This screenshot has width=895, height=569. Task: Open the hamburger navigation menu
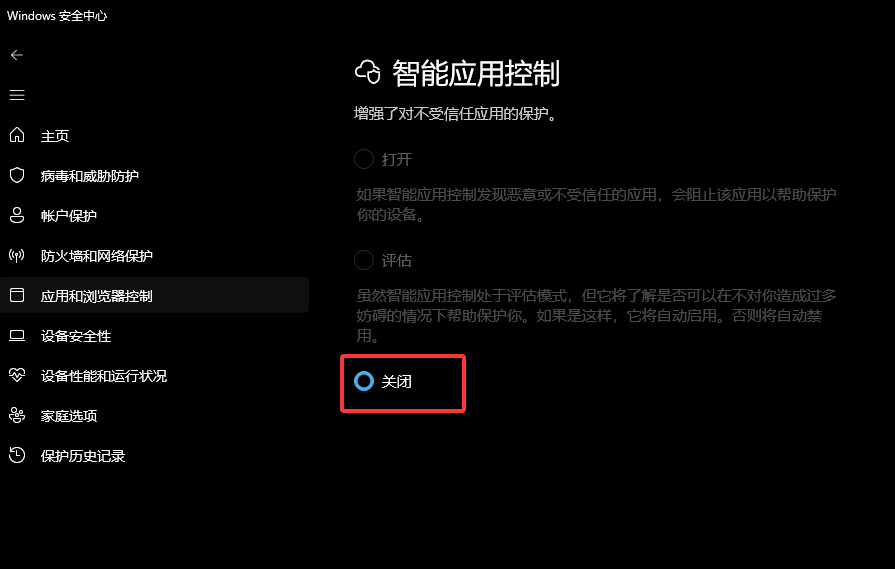point(17,95)
